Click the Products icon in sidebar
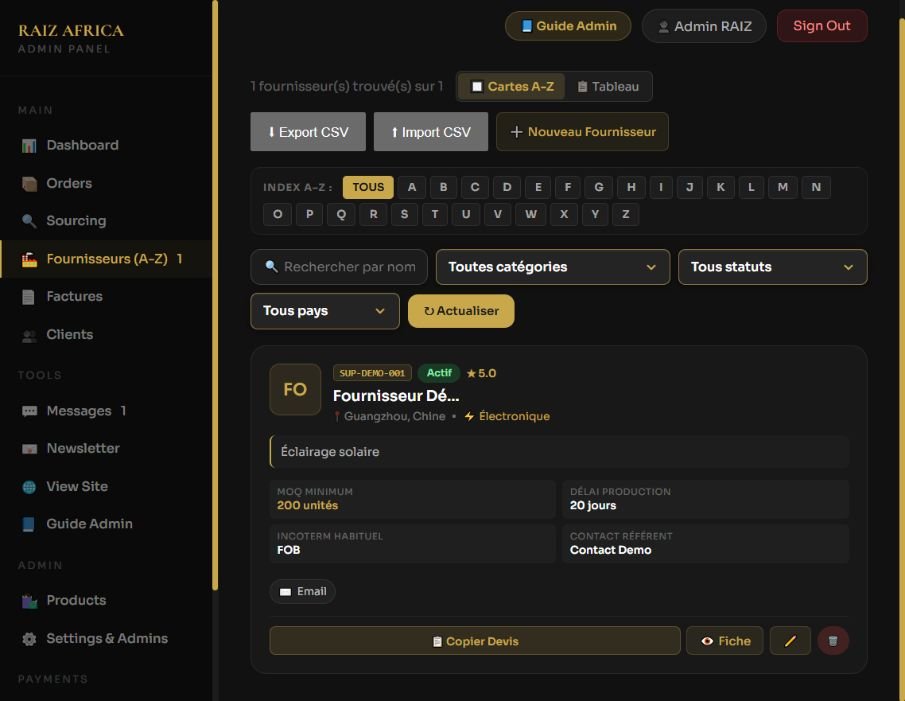The width and height of the screenshot is (905, 701). [x=29, y=601]
